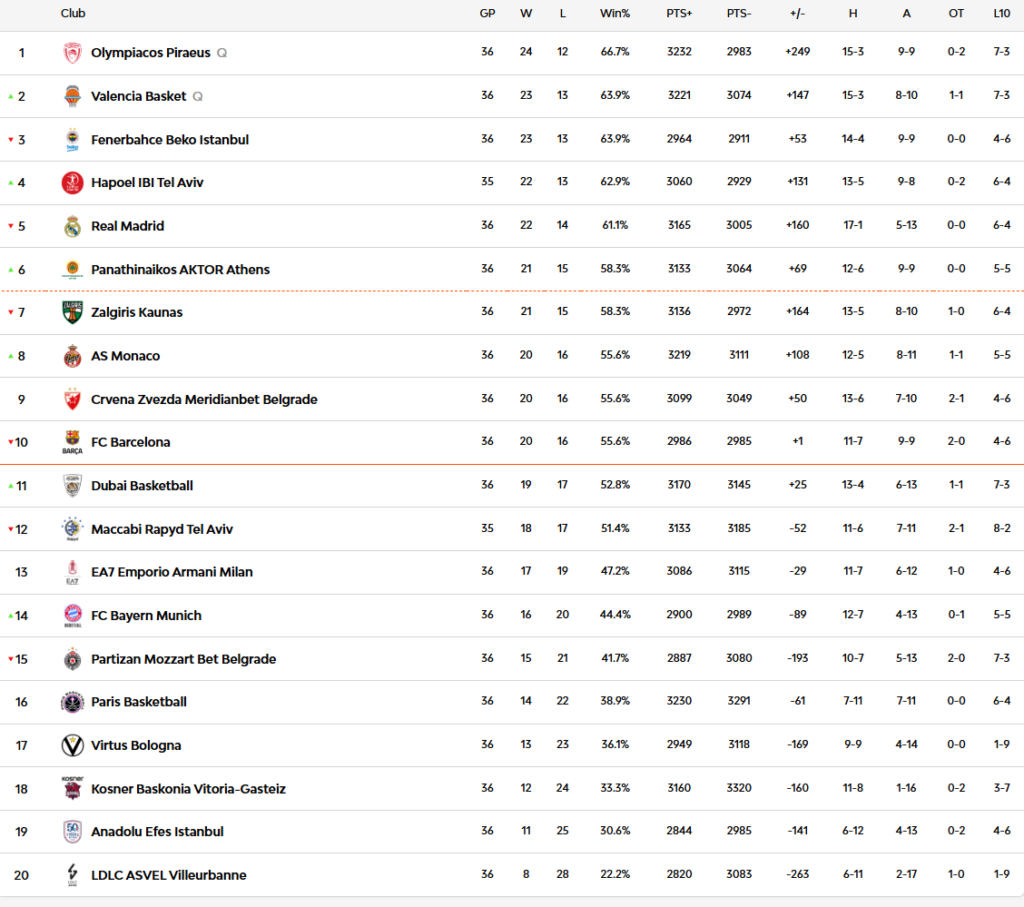The image size is (1024, 907).
Task: Click the FC Bayern Munich logo
Action: pyautogui.click(x=72, y=615)
